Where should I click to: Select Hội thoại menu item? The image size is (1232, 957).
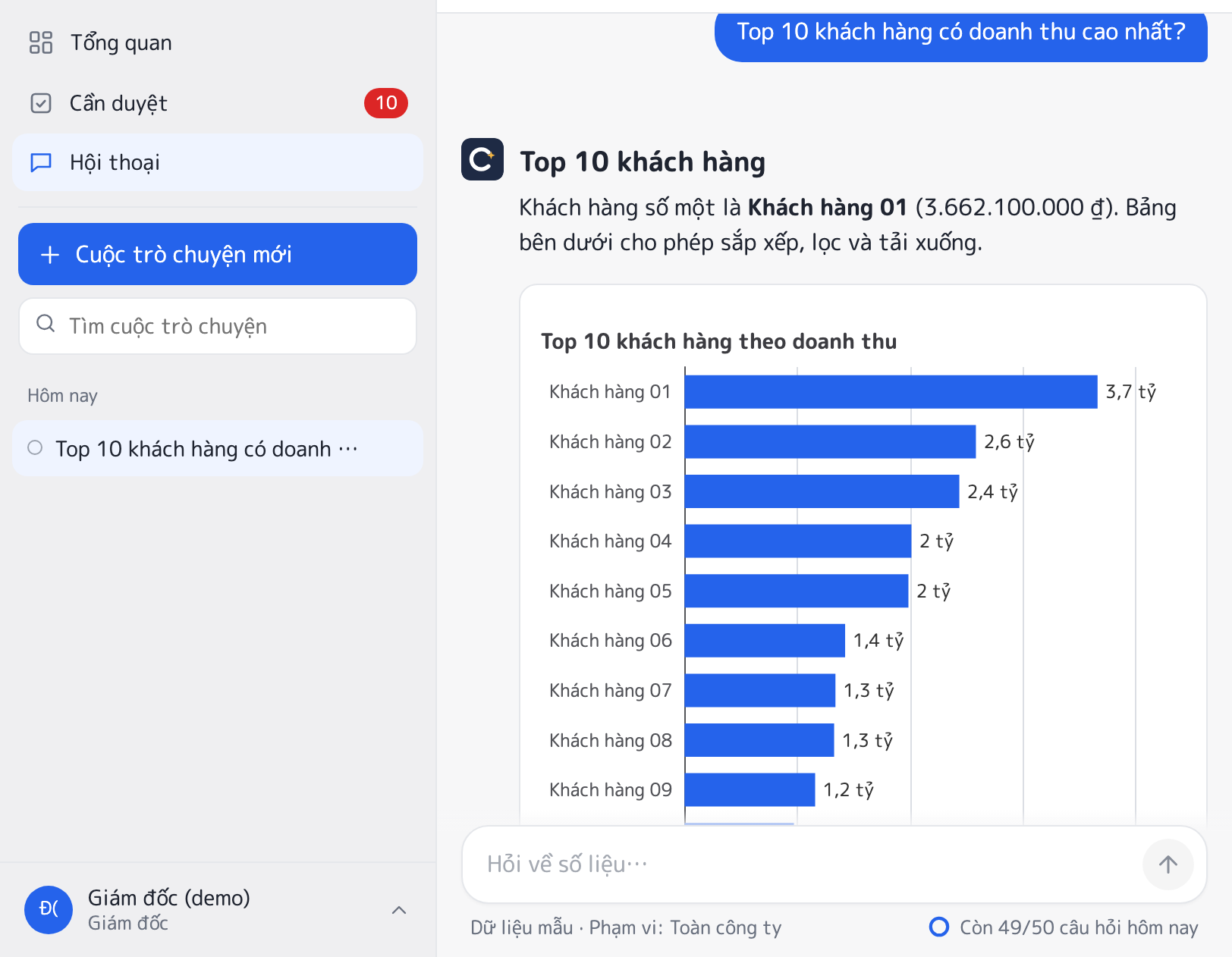[218, 162]
